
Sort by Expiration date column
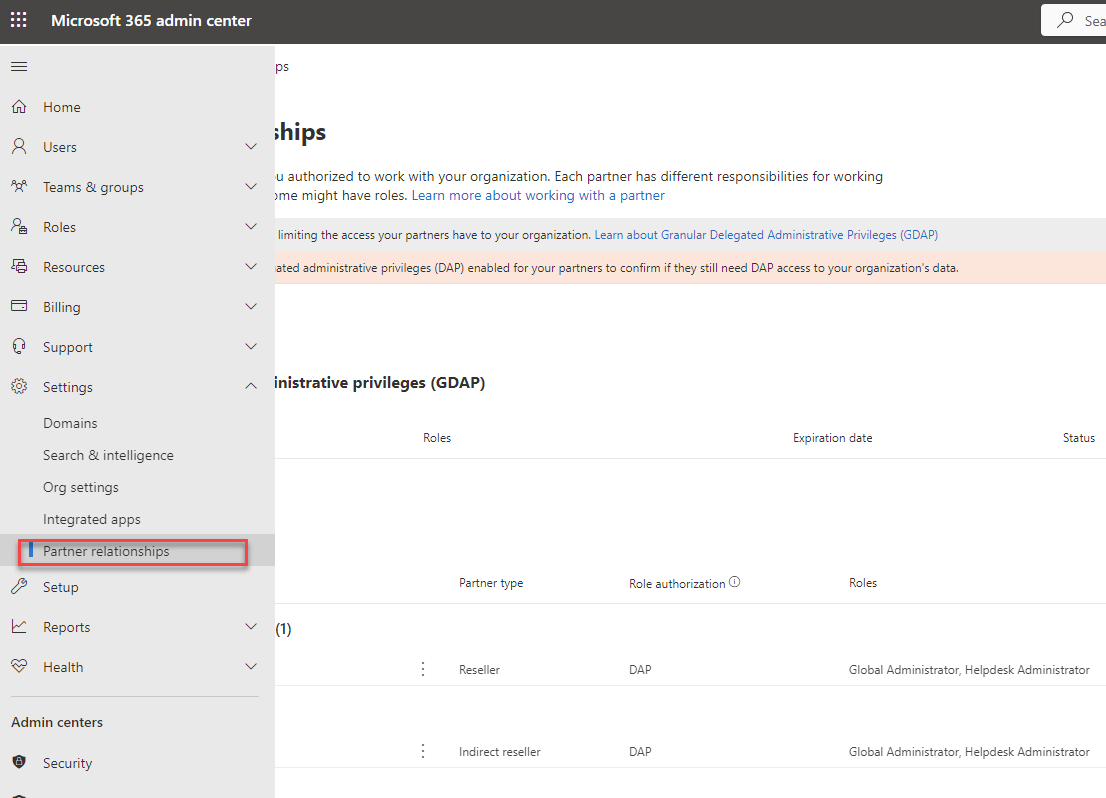(832, 438)
